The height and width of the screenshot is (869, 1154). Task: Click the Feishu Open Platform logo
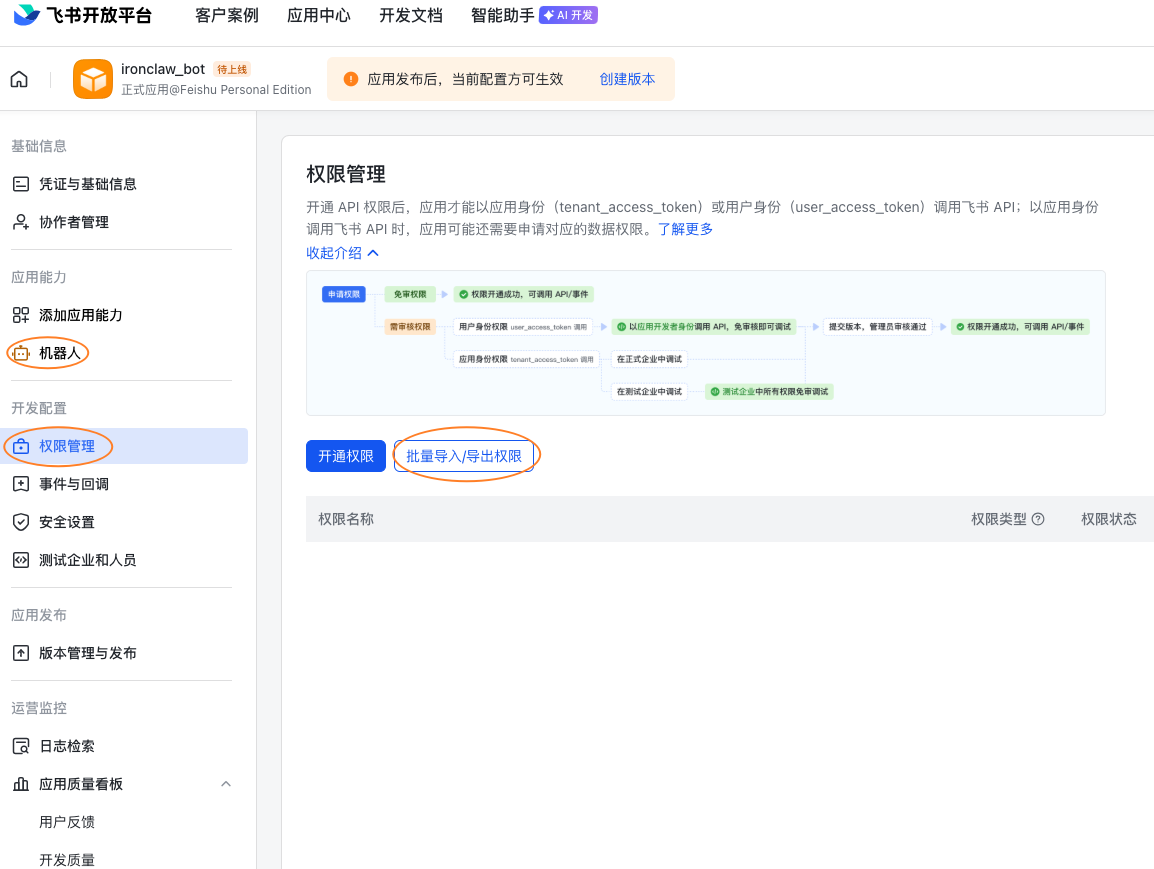tap(83, 15)
